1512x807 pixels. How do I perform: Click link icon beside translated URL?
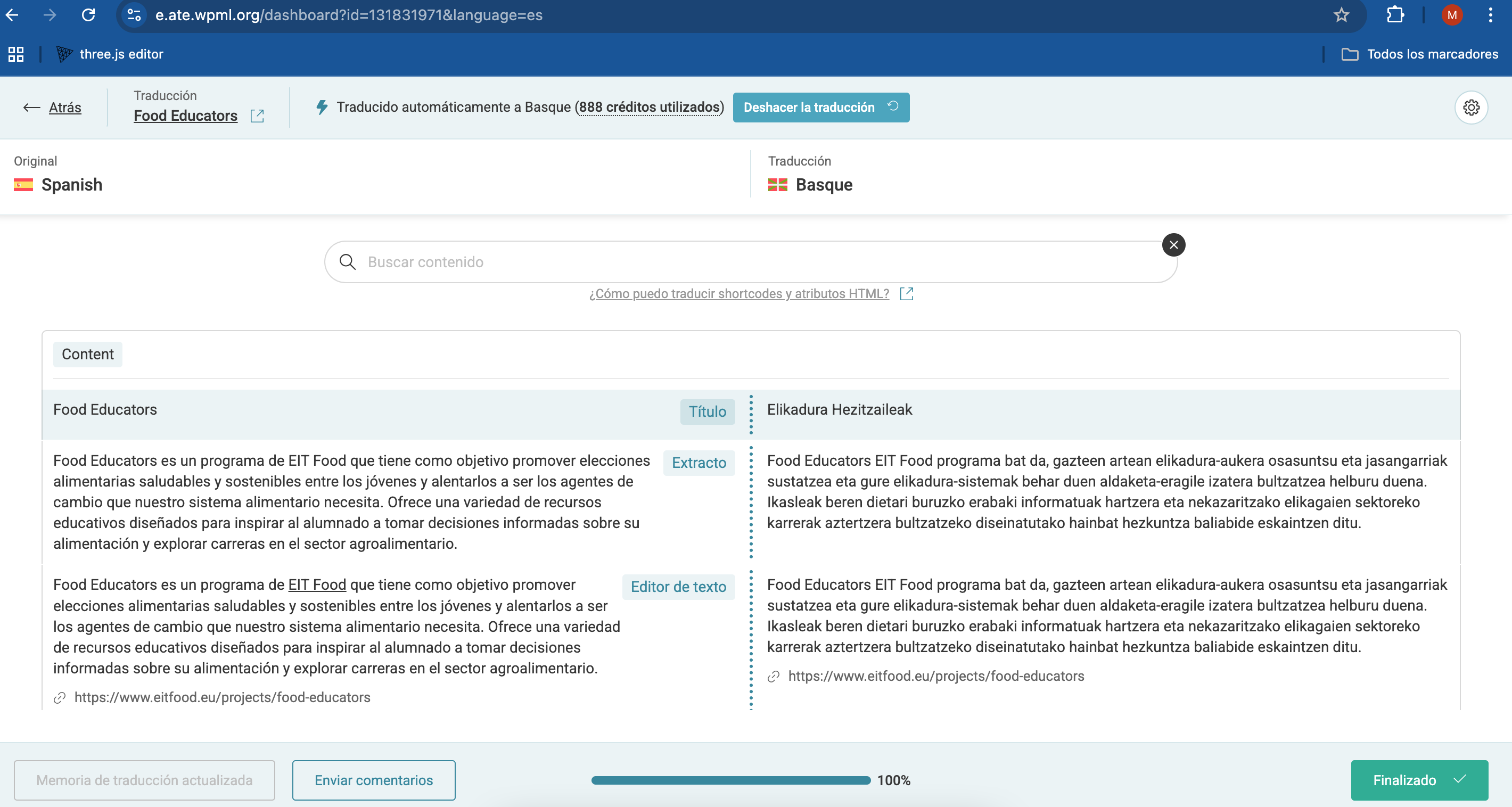774,677
